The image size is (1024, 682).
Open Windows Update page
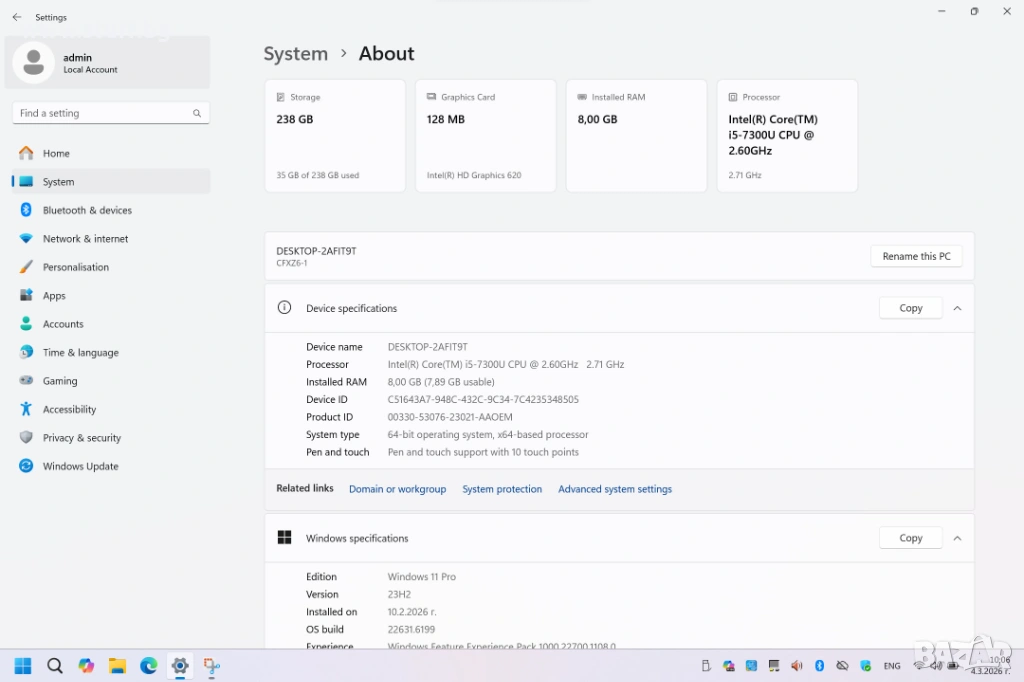click(x=80, y=466)
